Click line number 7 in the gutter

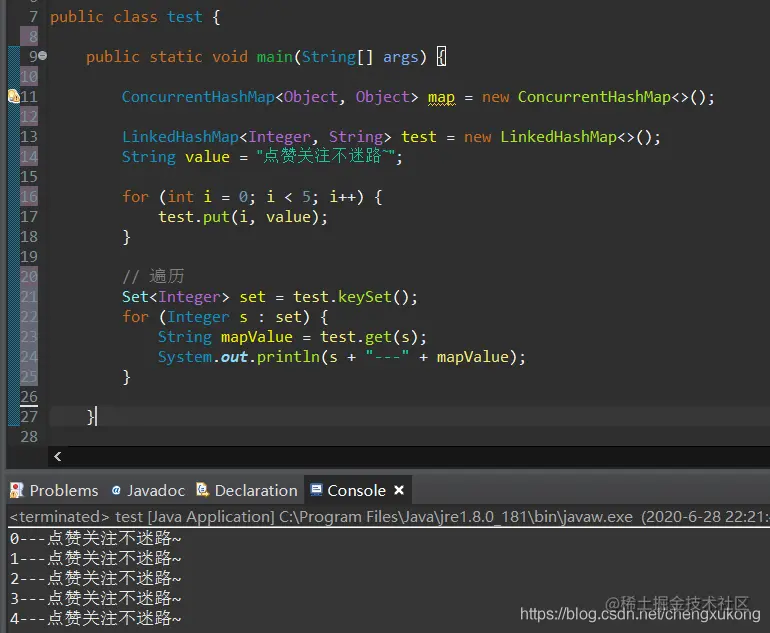[33, 17]
